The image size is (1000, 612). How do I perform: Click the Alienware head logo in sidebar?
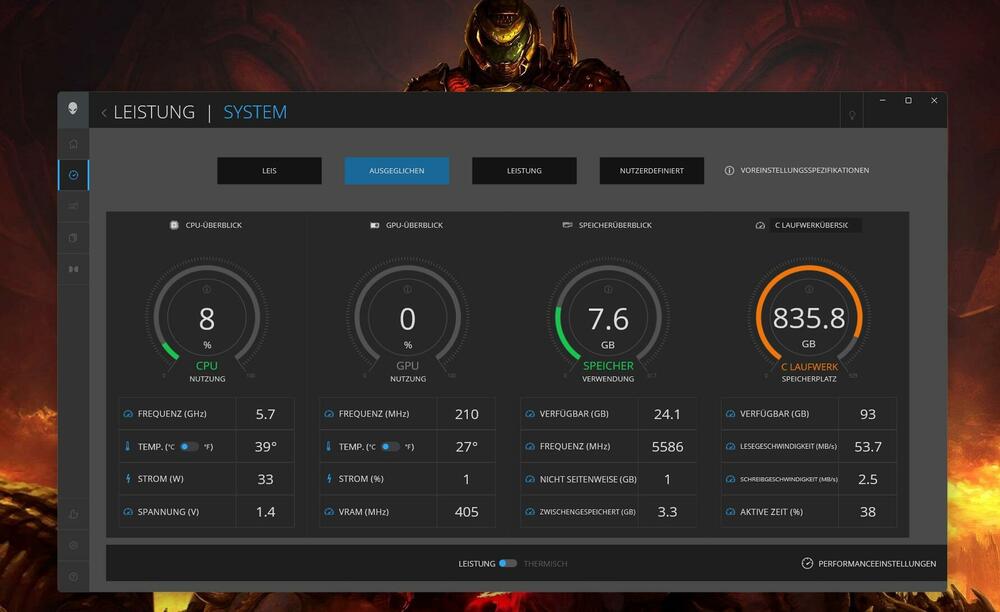click(73, 109)
